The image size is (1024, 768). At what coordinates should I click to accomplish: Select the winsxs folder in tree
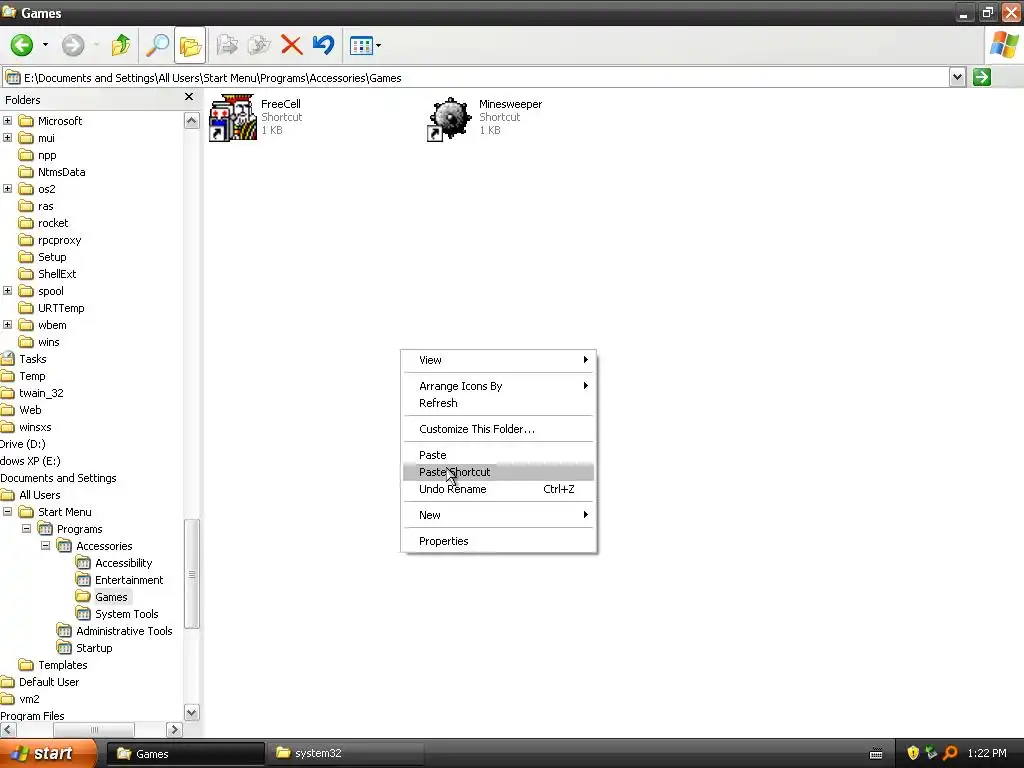[x=35, y=426]
